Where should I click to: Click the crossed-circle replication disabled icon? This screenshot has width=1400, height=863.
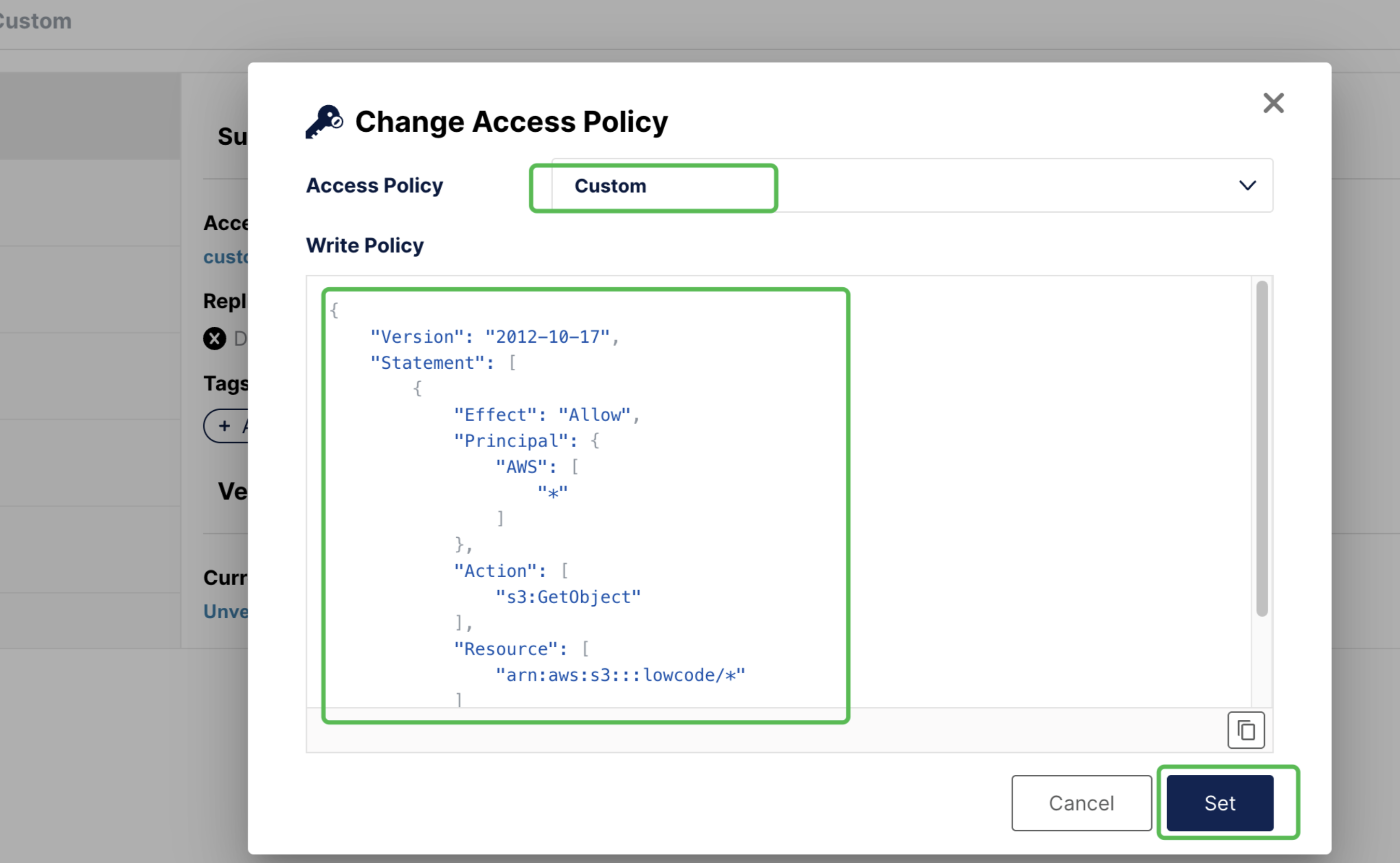[x=214, y=339]
